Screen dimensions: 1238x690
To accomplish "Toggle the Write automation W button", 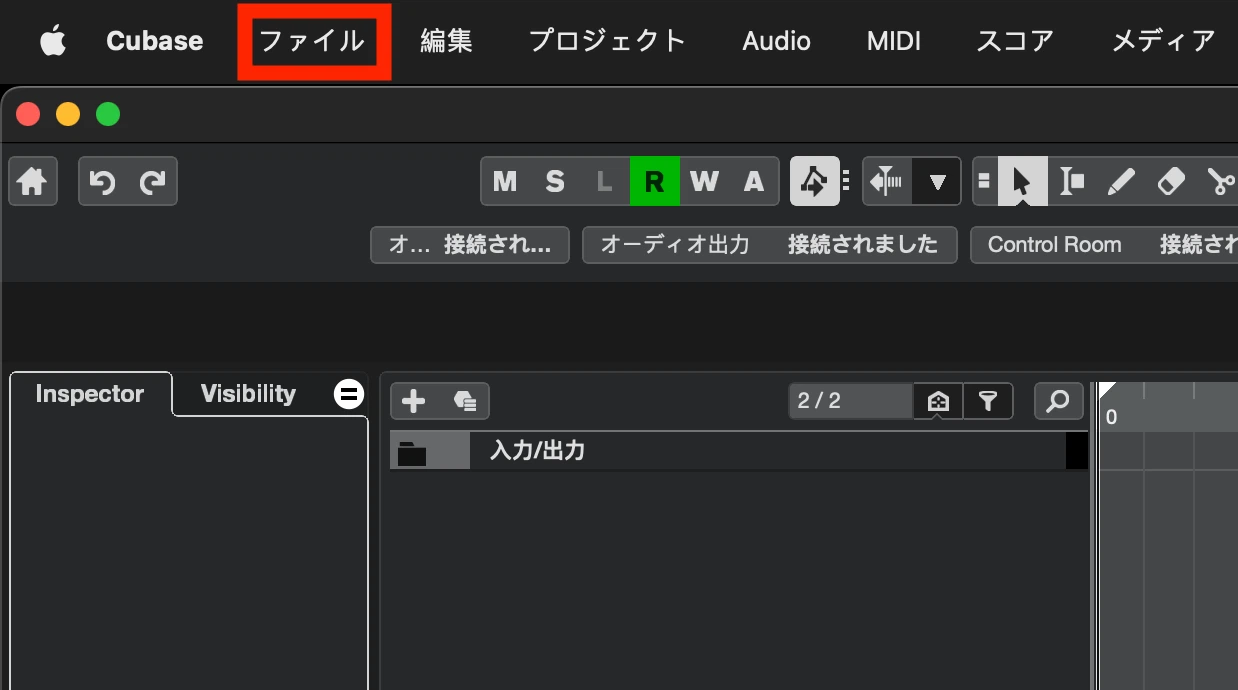I will click(704, 181).
